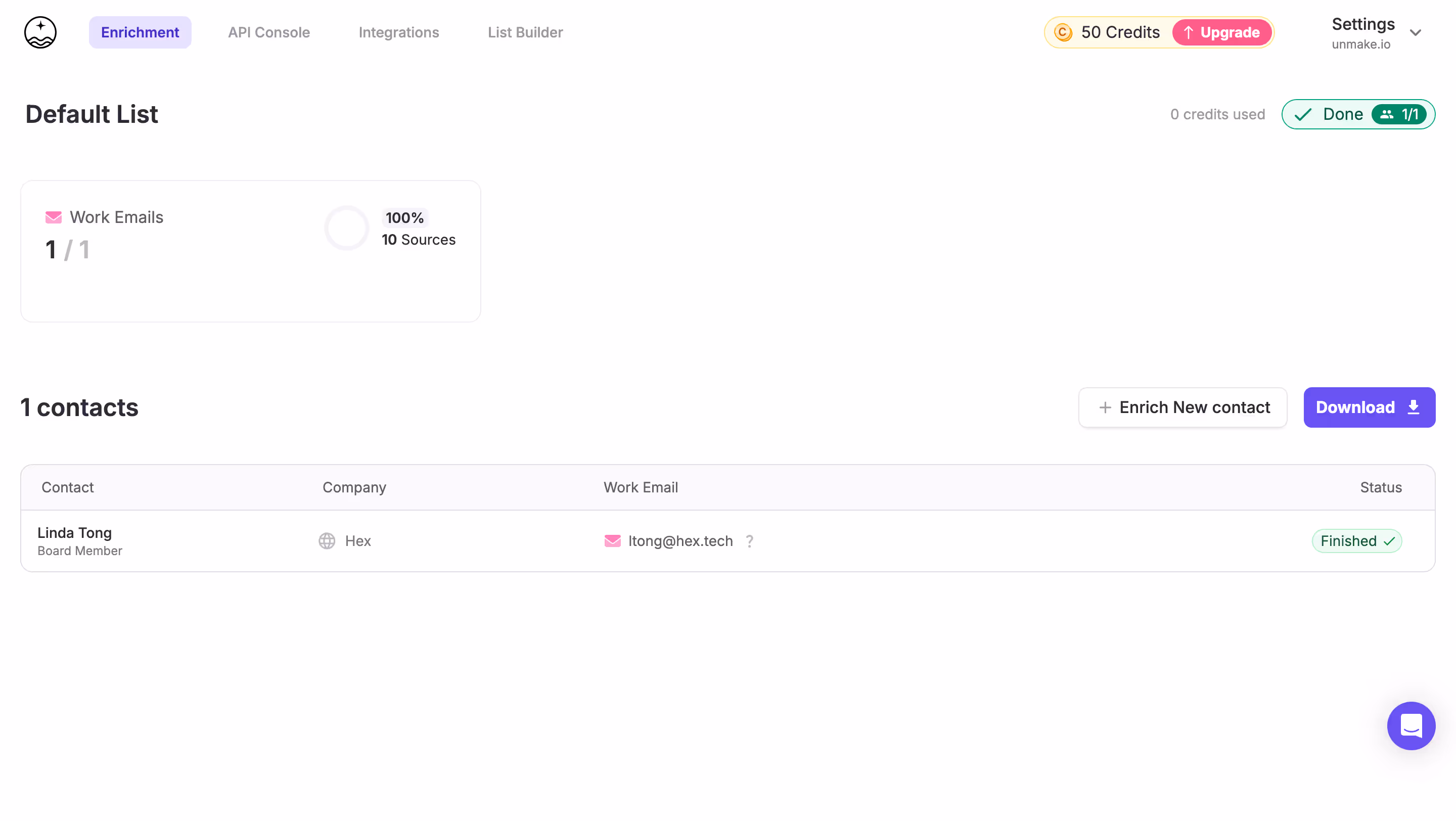Select the Enrichment tab
The width and height of the screenshot is (1456, 821).
click(x=140, y=32)
